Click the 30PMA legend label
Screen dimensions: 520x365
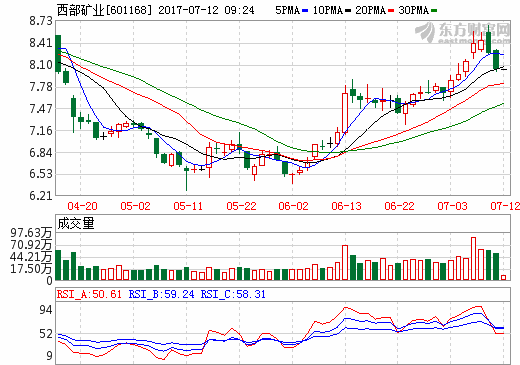point(414,10)
